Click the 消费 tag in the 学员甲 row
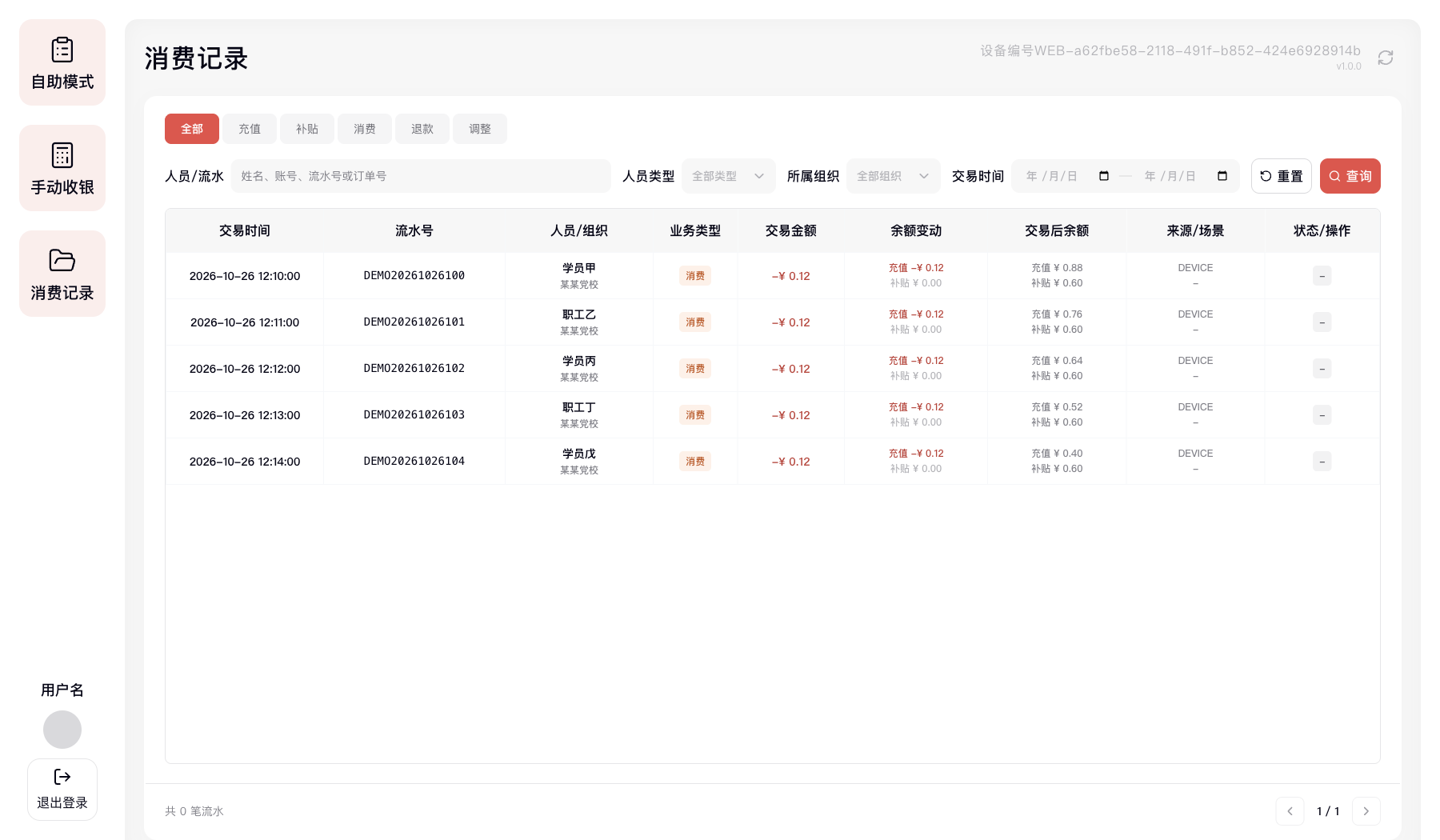1440x840 pixels. point(695,276)
